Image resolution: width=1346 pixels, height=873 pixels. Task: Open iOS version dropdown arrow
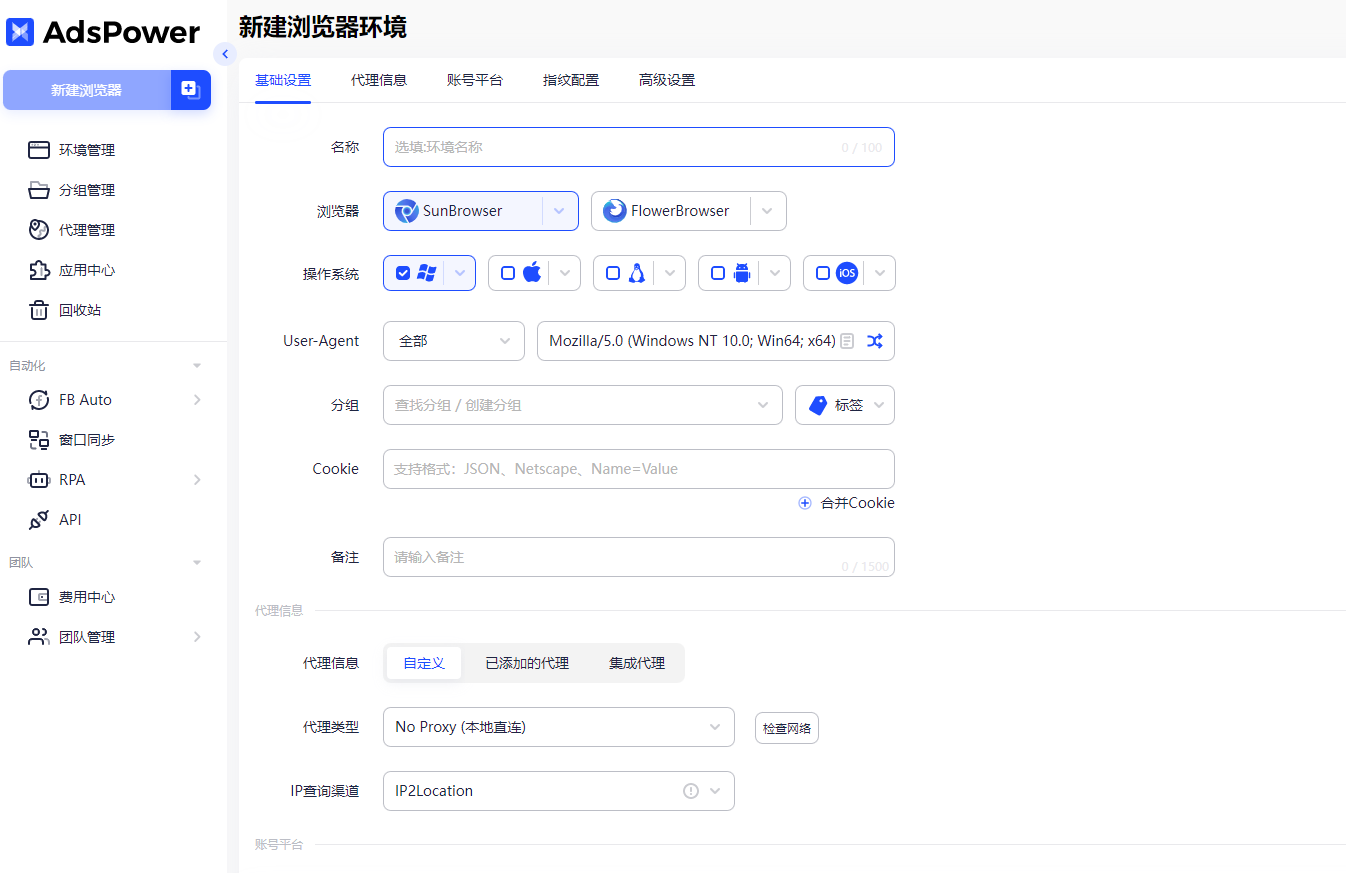click(x=880, y=273)
